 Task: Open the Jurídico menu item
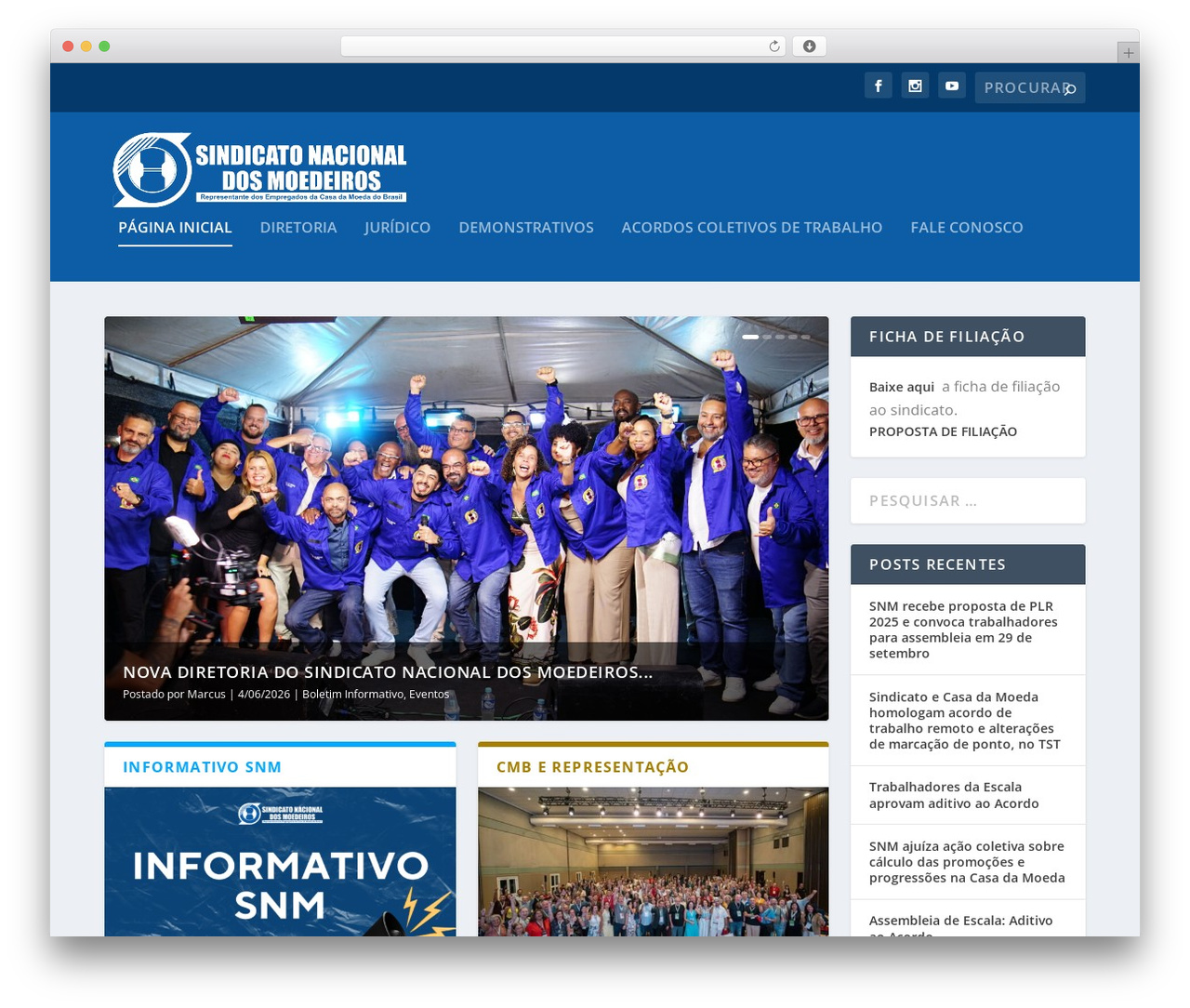coord(397,227)
